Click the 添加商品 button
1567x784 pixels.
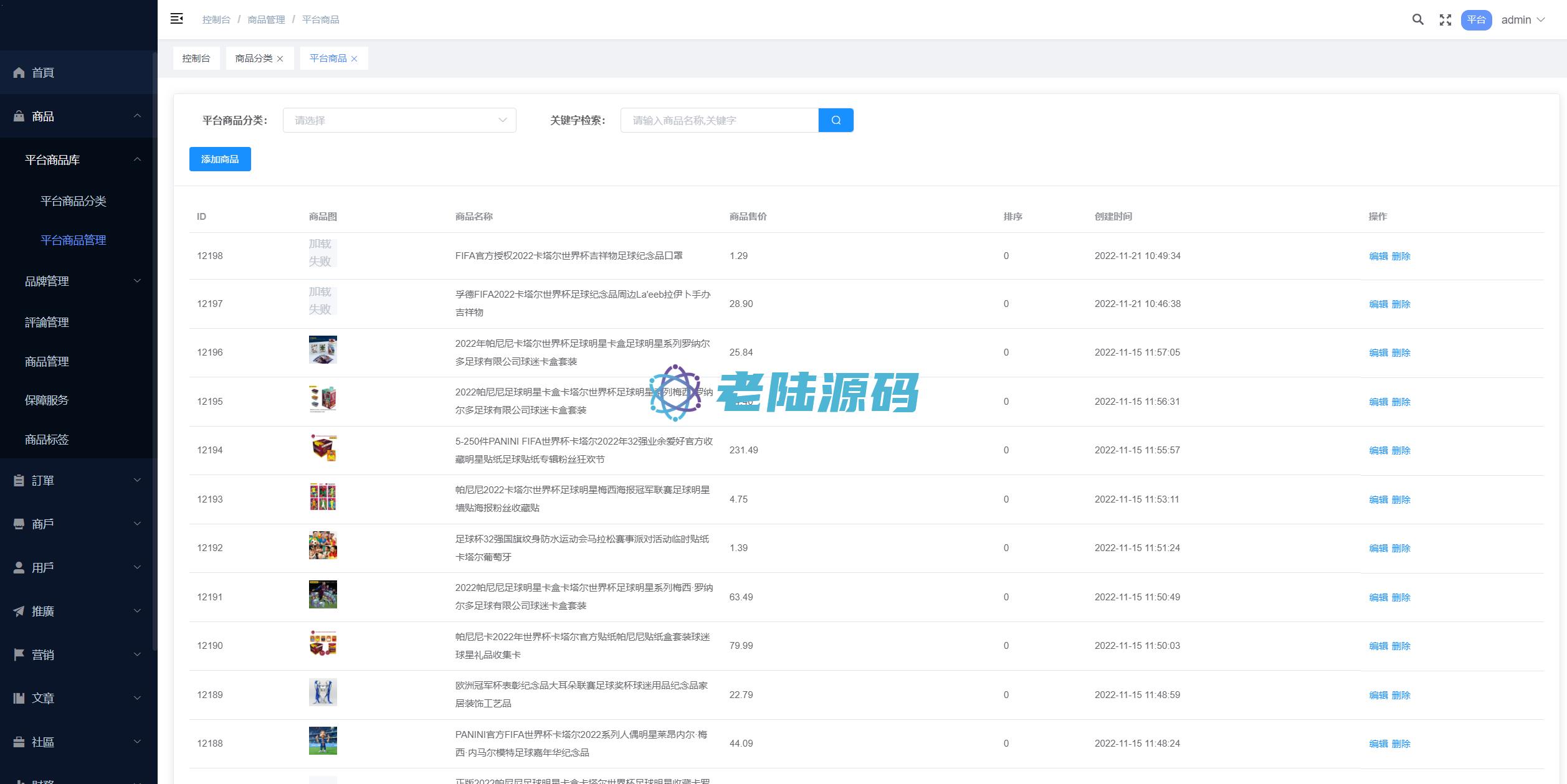tap(220, 159)
